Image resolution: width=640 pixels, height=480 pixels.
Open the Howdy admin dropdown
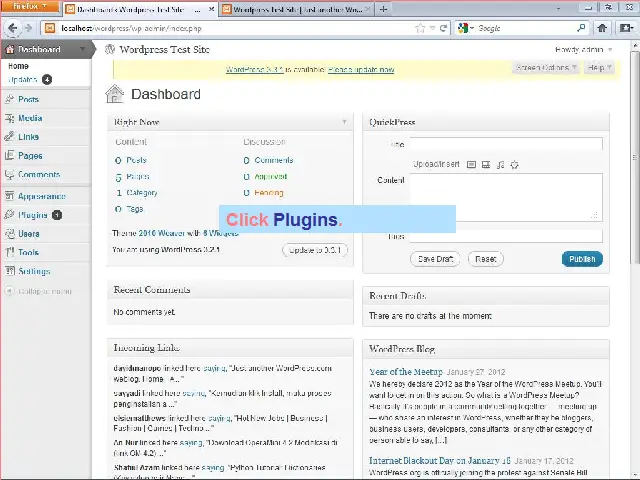click(583, 49)
